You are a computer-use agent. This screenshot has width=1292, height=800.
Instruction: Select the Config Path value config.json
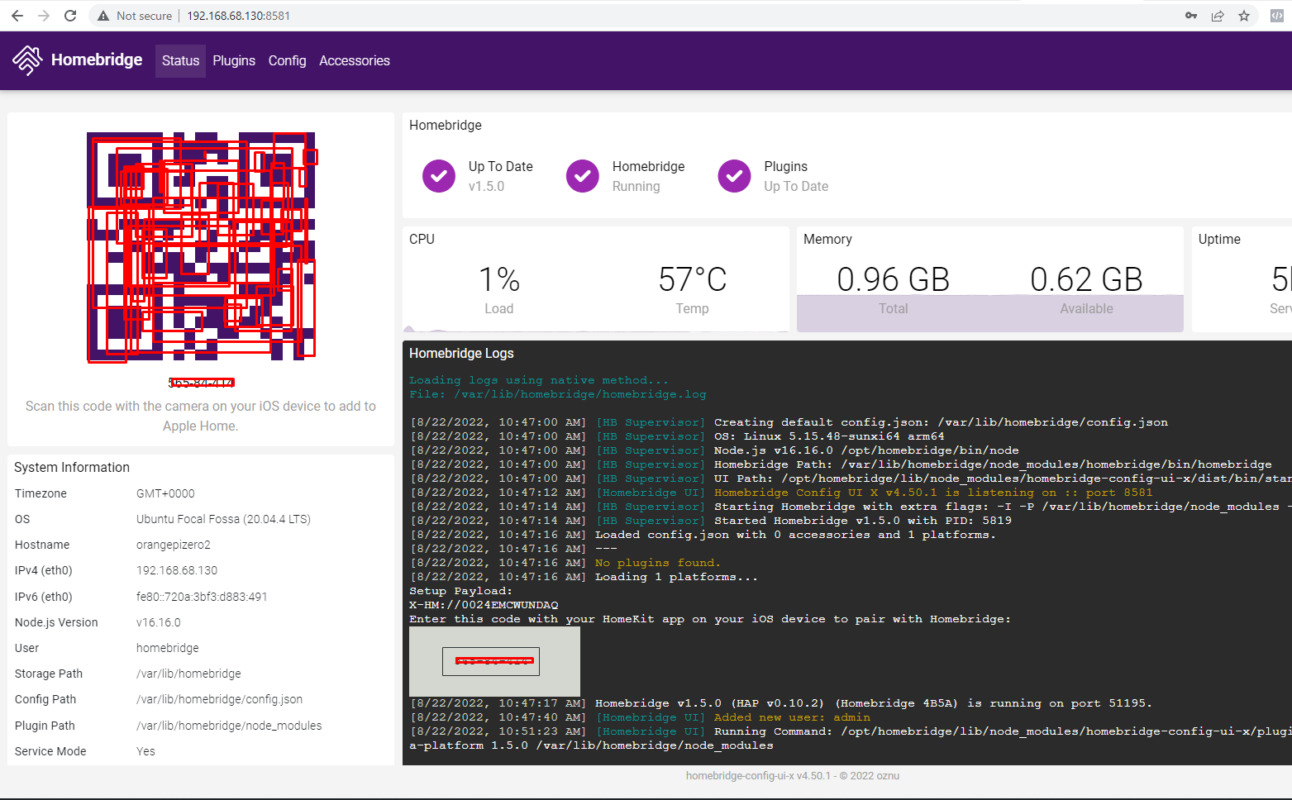[220, 700]
